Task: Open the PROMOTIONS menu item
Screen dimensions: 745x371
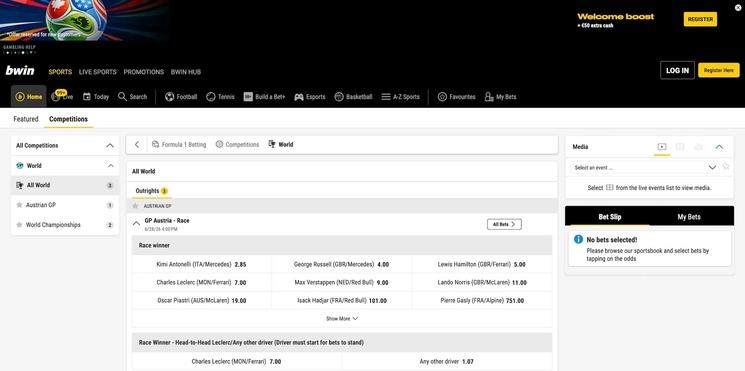Action: (x=143, y=72)
